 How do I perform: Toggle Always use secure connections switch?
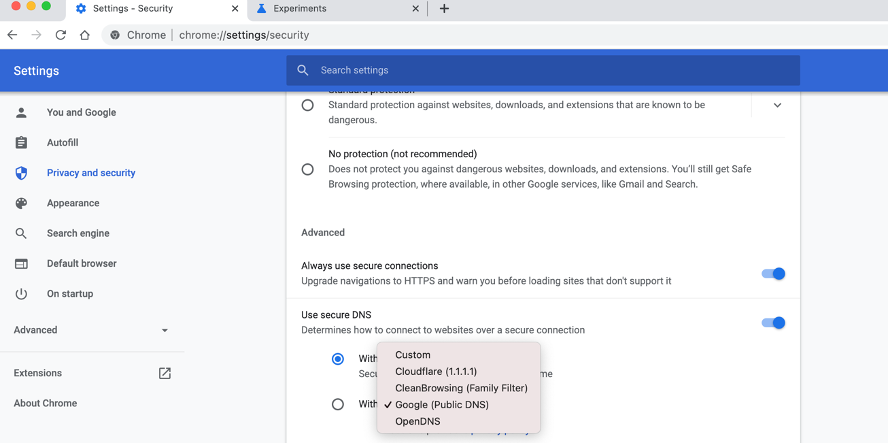click(773, 273)
